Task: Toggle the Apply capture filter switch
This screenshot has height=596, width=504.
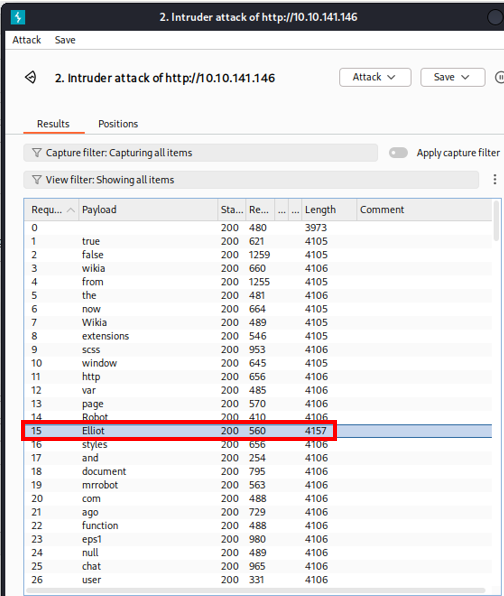Action: 398,153
